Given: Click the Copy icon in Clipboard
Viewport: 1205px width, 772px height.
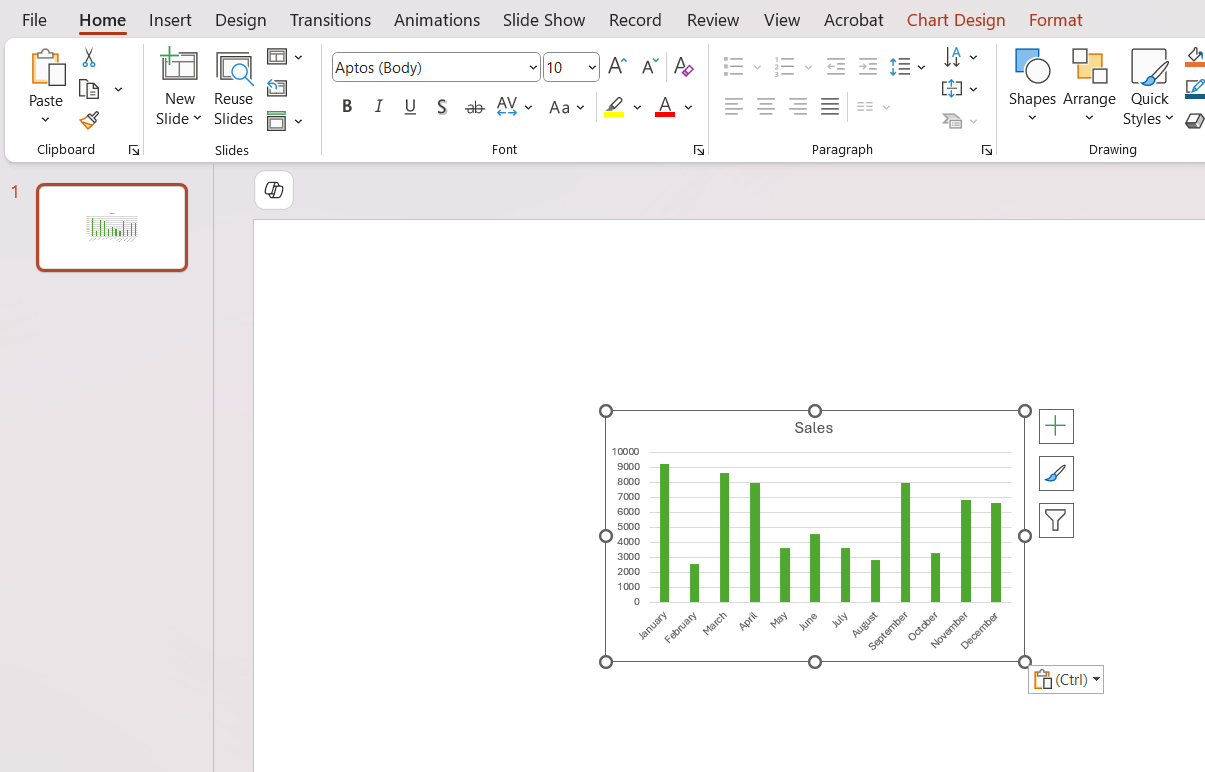Looking at the screenshot, I should 89,89.
